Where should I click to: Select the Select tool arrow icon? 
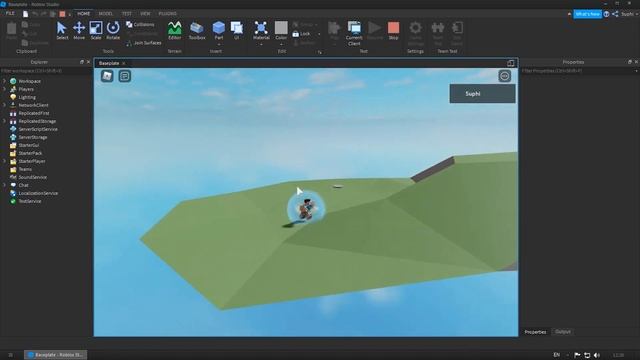click(x=62, y=28)
